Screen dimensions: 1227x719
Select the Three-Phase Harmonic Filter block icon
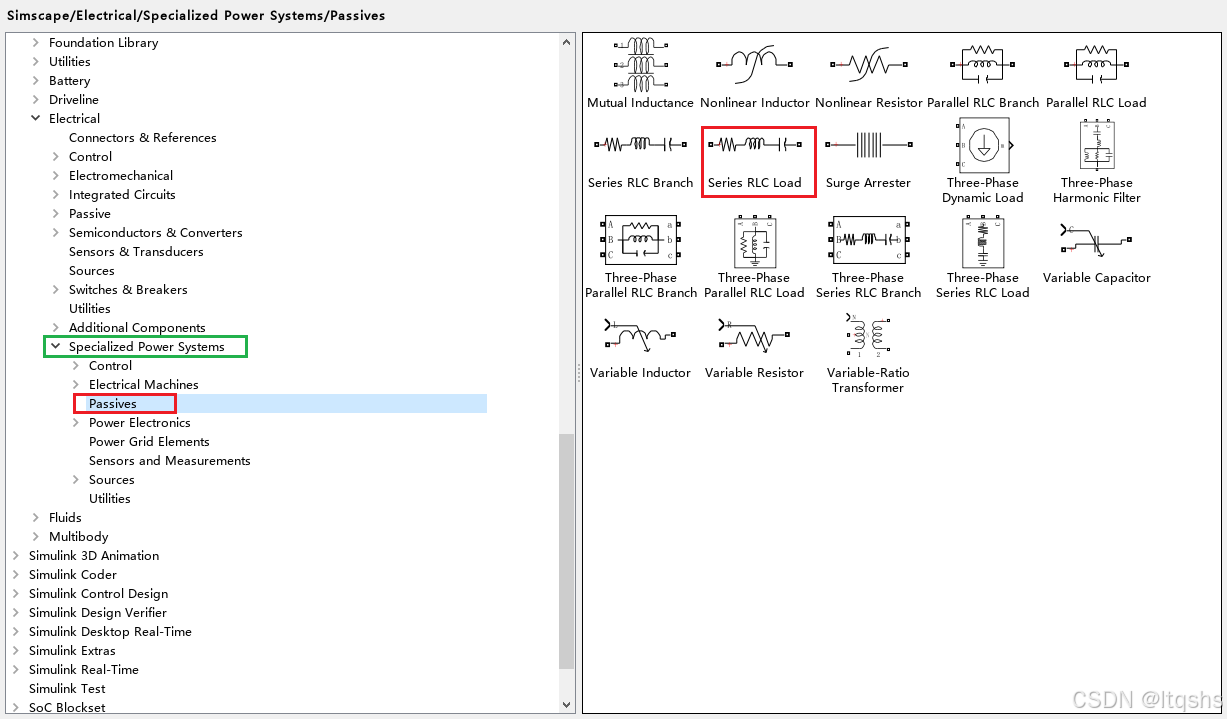click(1097, 145)
